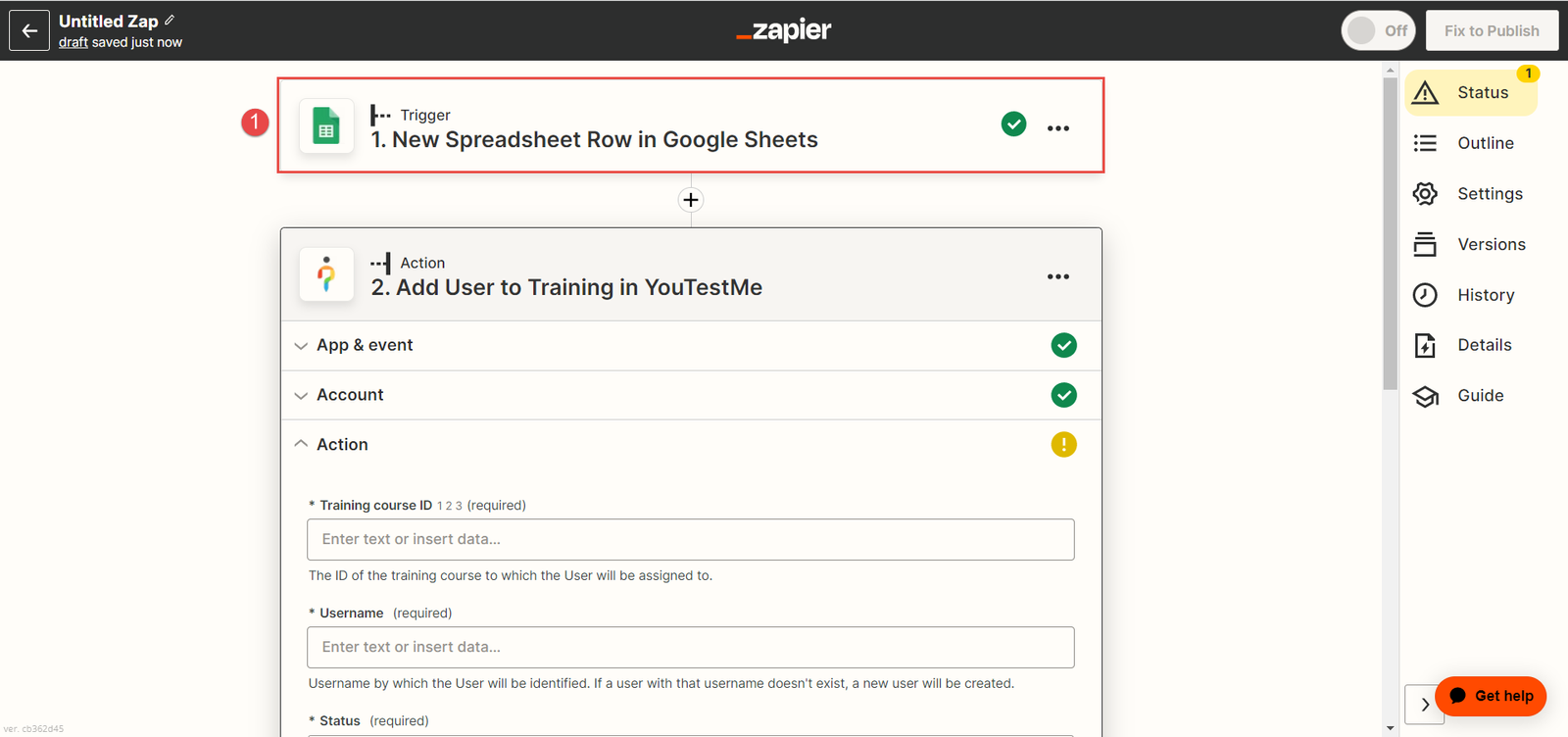
Task: Open trigger step three-dot menu
Action: pyautogui.click(x=1057, y=128)
